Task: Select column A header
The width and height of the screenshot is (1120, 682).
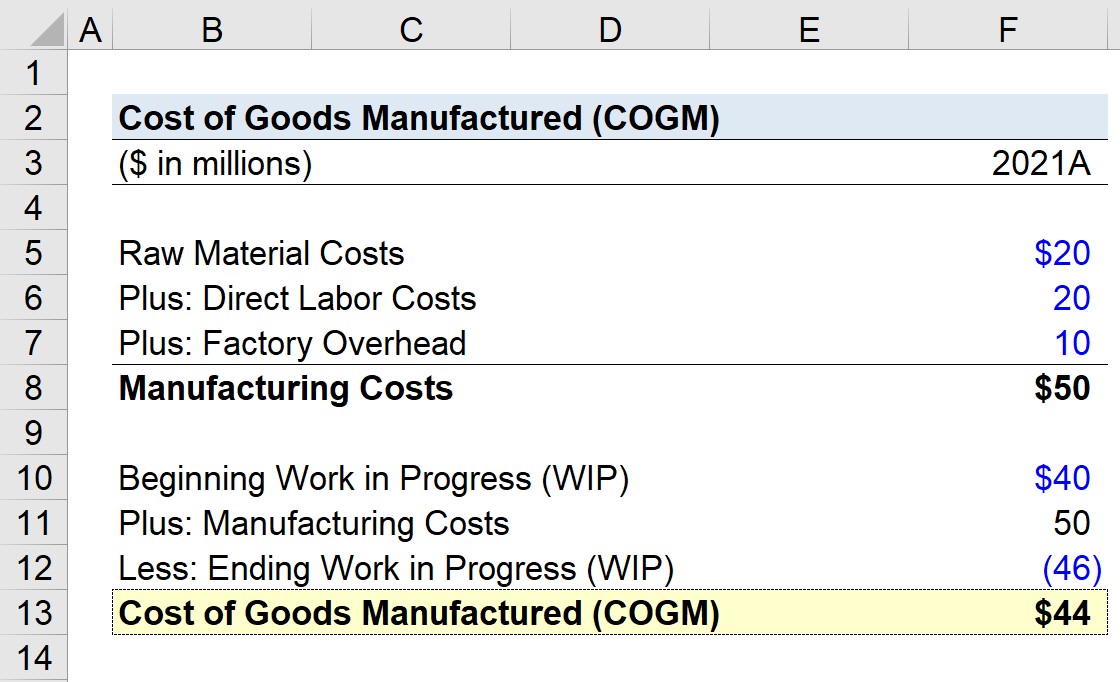Action: click(90, 29)
